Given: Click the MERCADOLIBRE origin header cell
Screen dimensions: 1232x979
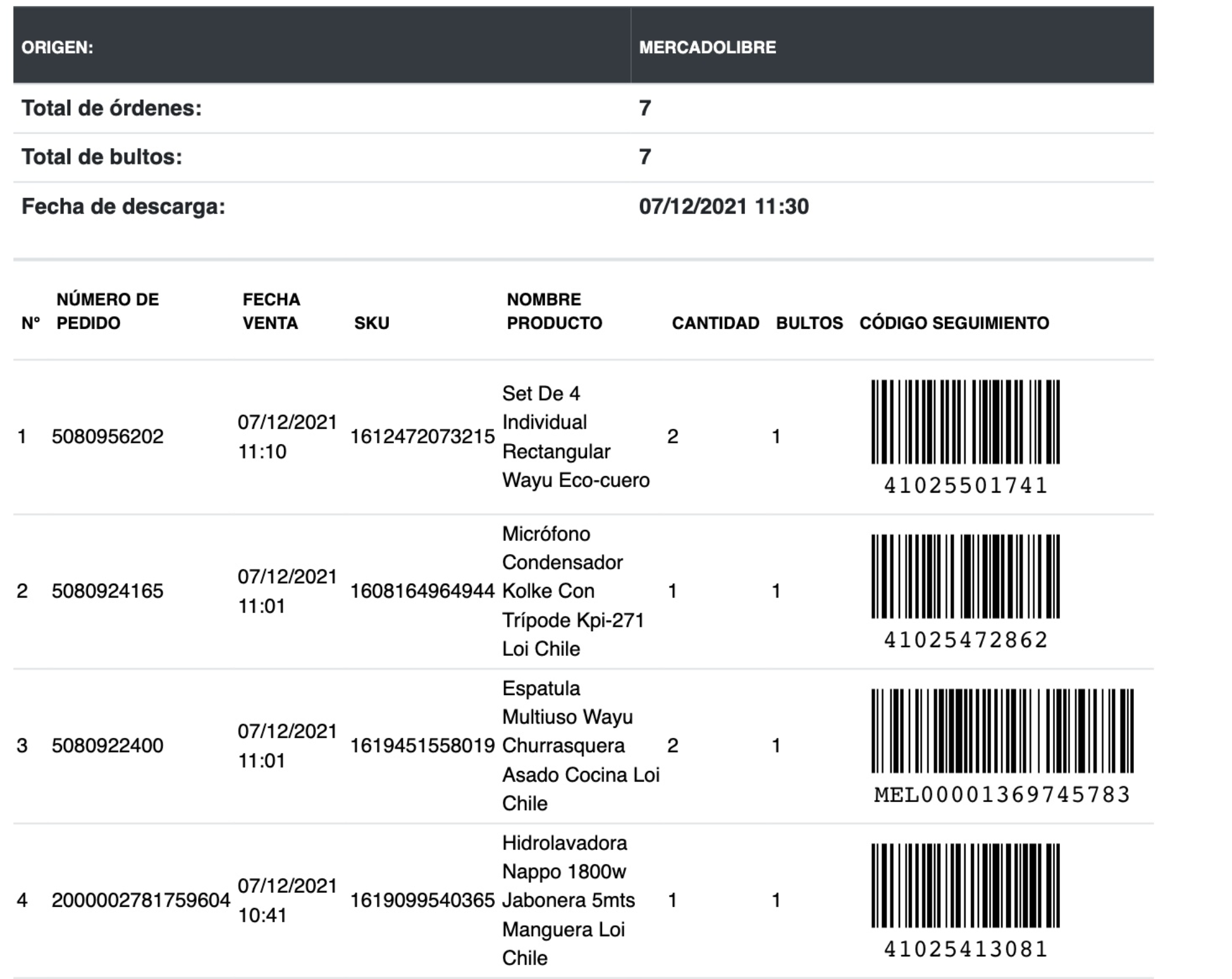Looking at the screenshot, I should coord(707,47).
